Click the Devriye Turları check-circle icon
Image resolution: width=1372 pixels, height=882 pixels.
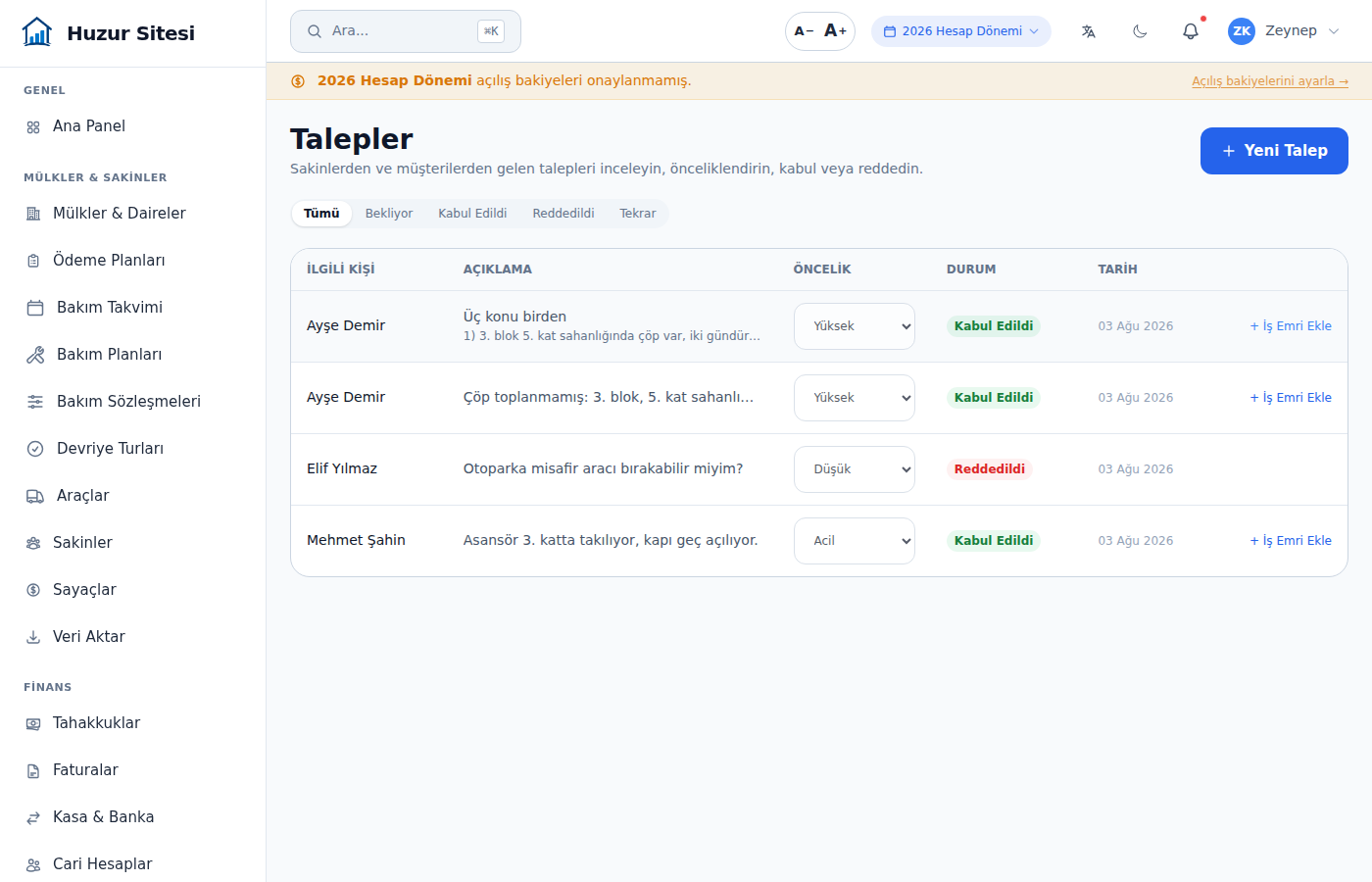(35, 449)
